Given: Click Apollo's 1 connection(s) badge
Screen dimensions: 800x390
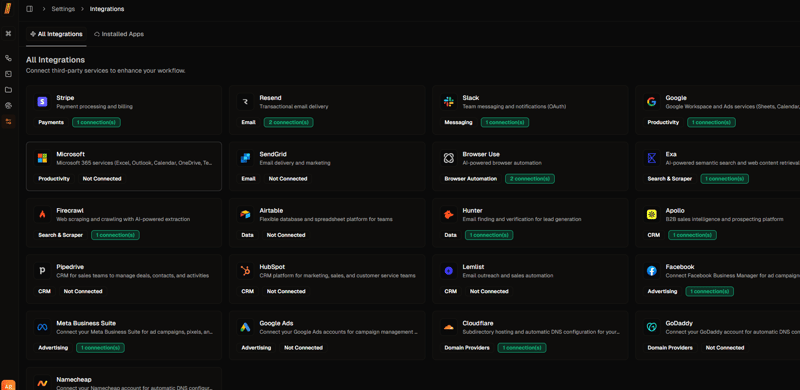Looking at the screenshot, I should pos(692,235).
